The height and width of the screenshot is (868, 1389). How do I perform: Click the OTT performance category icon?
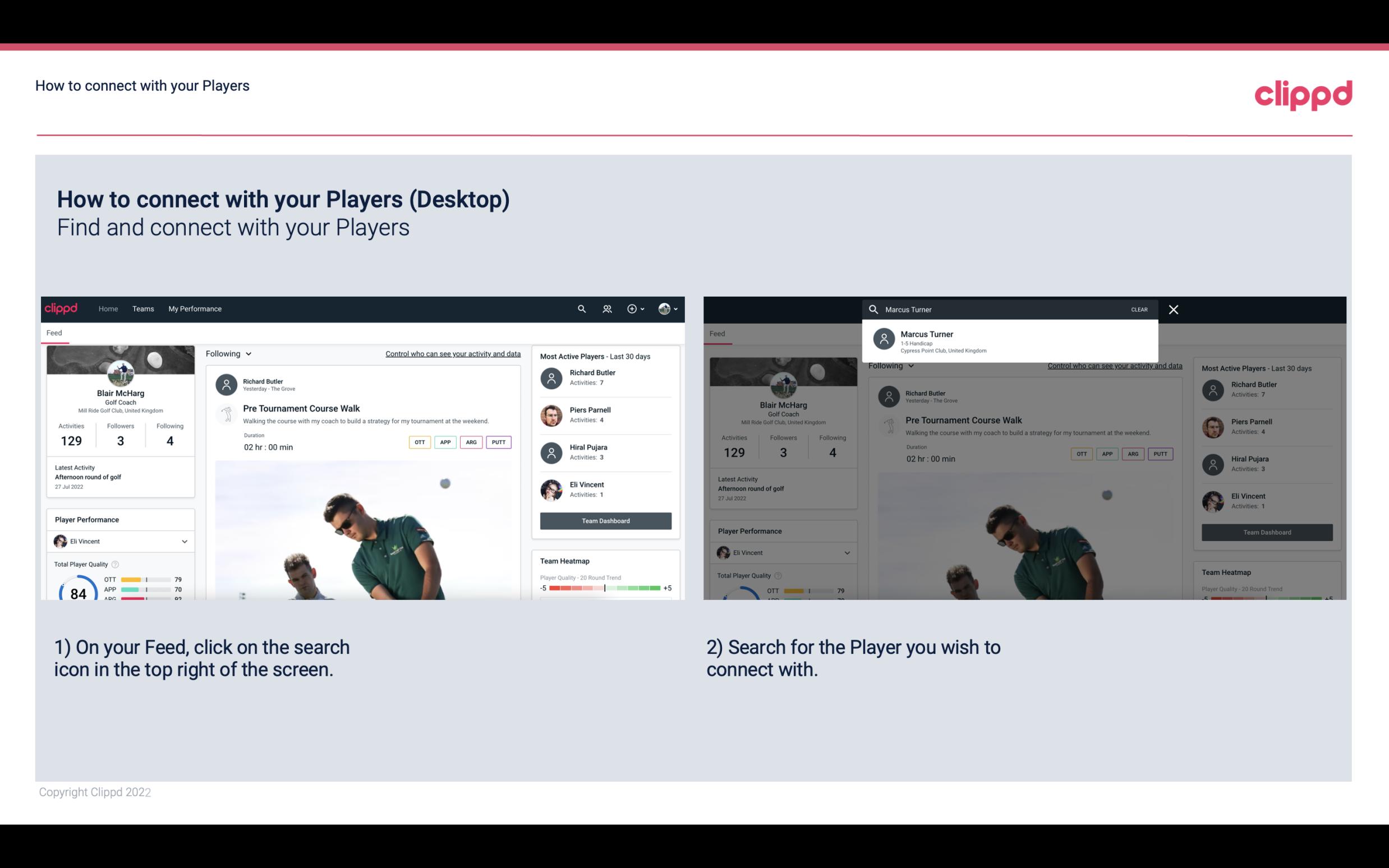tap(417, 442)
